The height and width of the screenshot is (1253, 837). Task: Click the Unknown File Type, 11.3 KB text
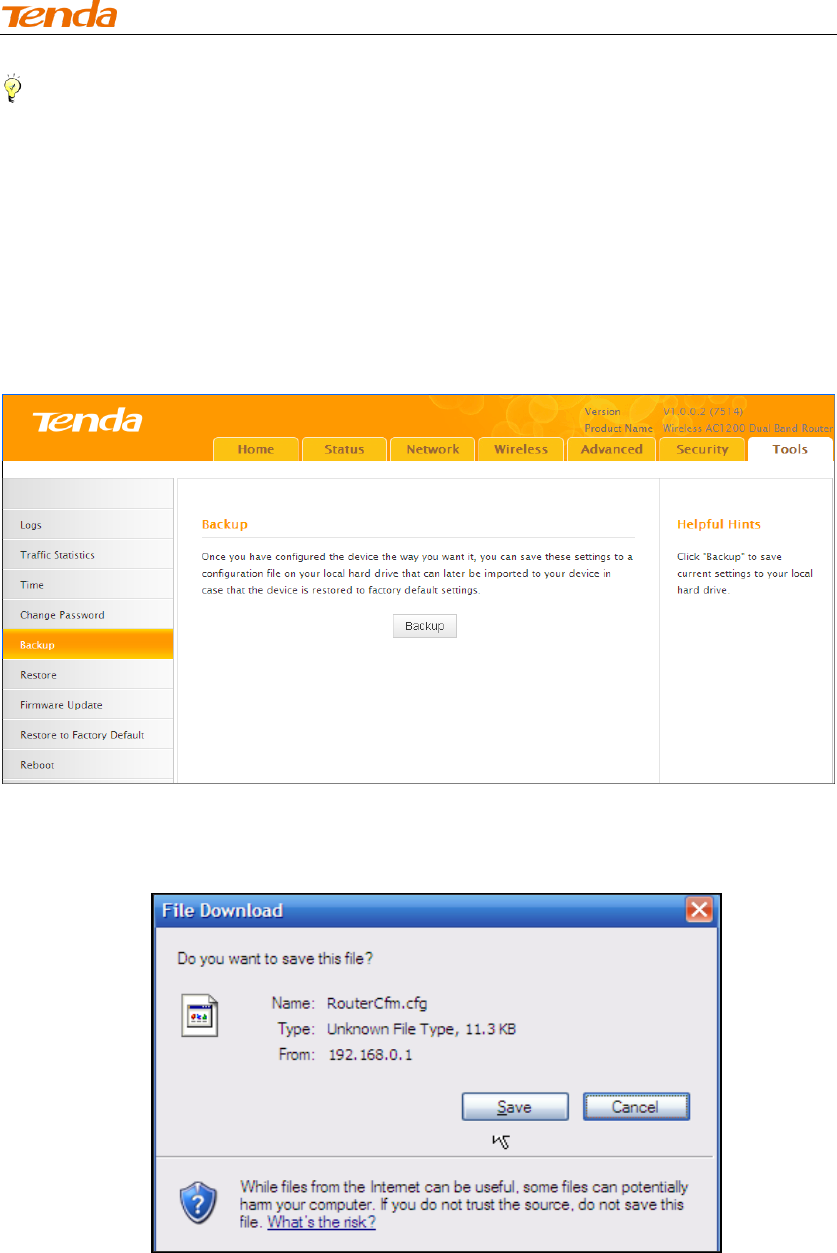[x=421, y=1029]
